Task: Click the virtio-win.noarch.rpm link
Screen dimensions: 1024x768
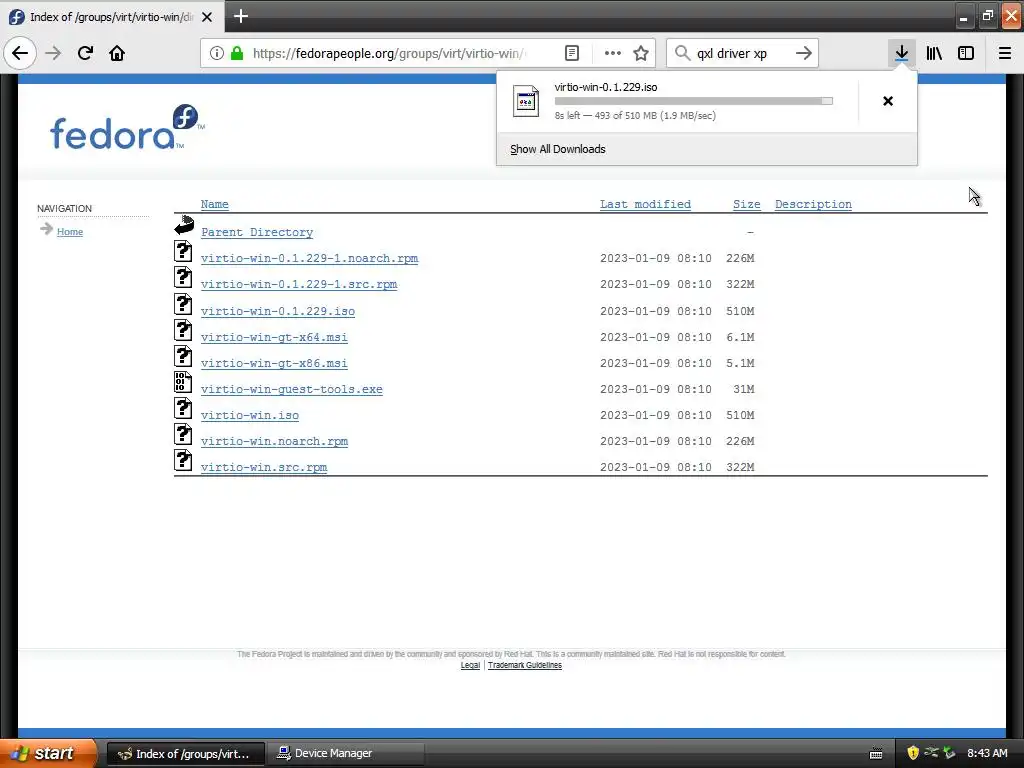Action: point(274,441)
